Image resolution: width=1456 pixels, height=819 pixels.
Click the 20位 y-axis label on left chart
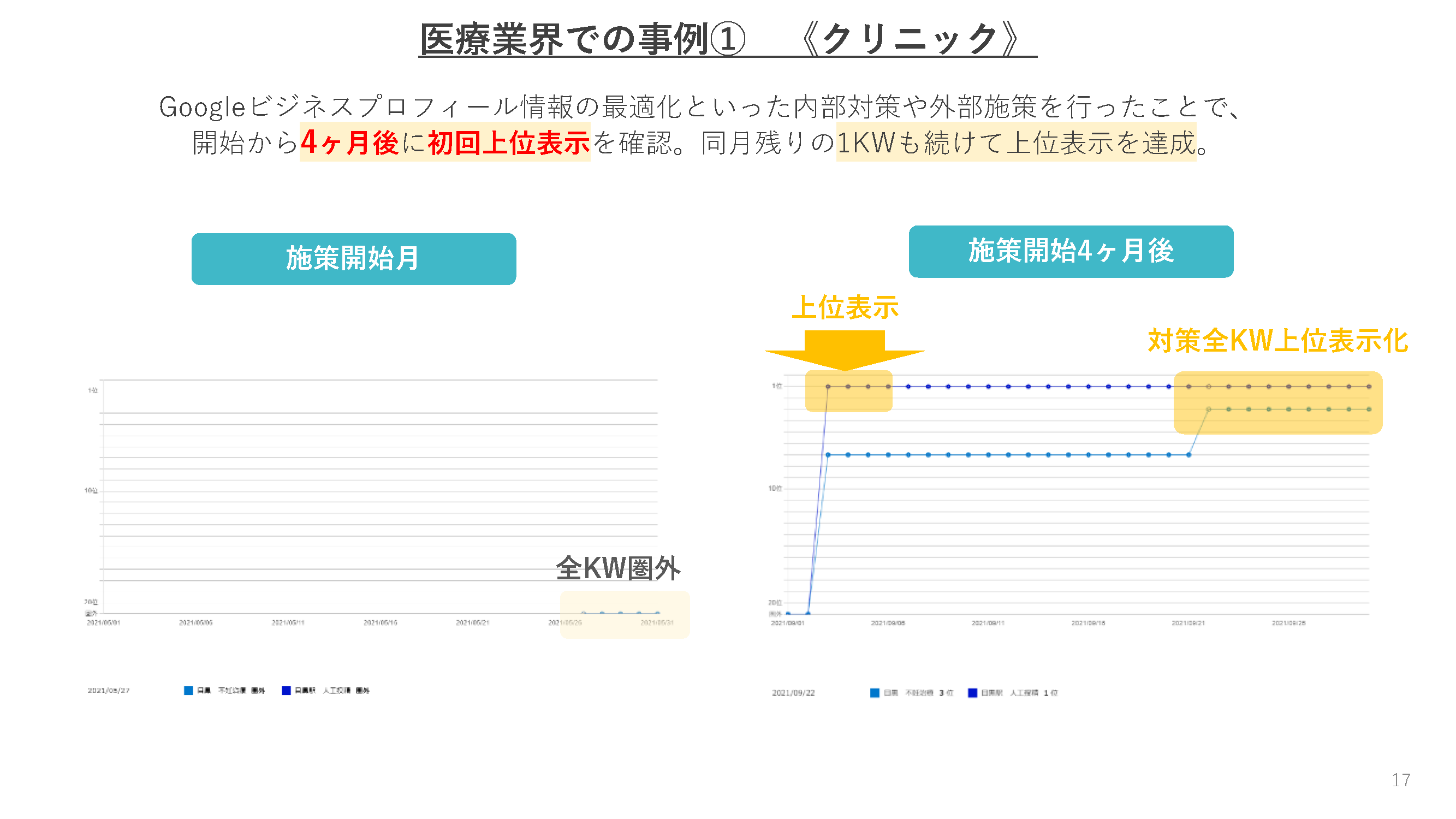(91, 602)
